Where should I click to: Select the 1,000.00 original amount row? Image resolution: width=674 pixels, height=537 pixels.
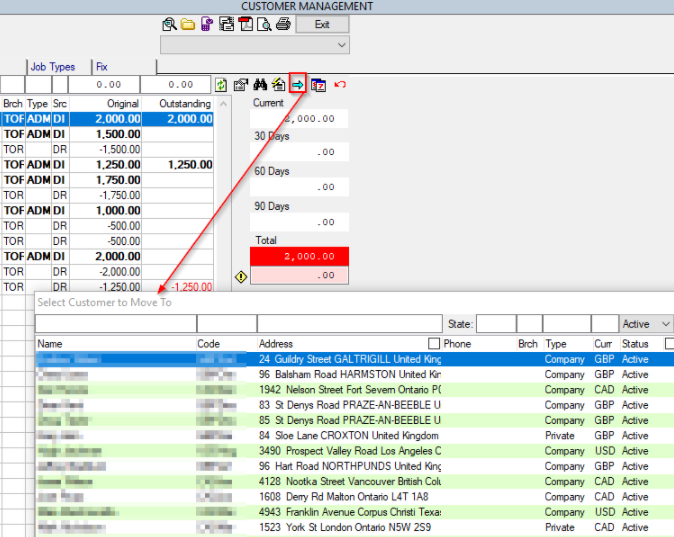pos(107,210)
